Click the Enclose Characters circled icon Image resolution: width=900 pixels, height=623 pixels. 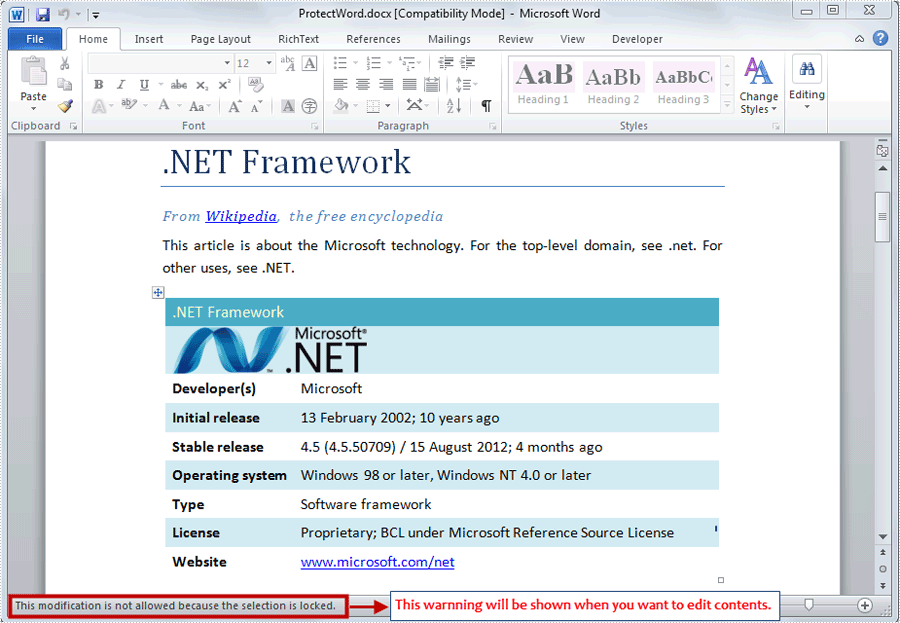click(x=309, y=106)
